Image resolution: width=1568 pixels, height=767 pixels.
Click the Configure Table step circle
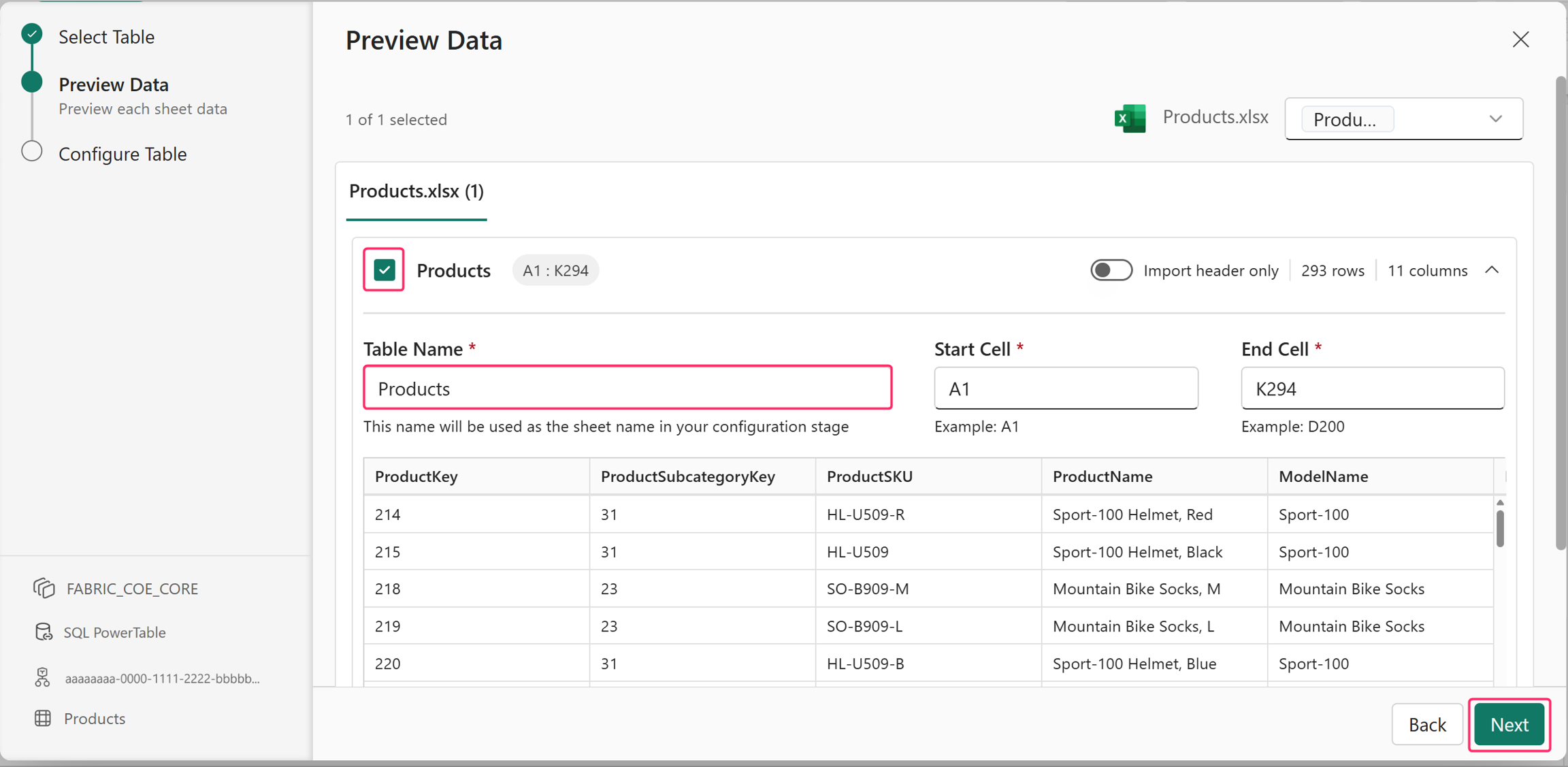click(32, 152)
